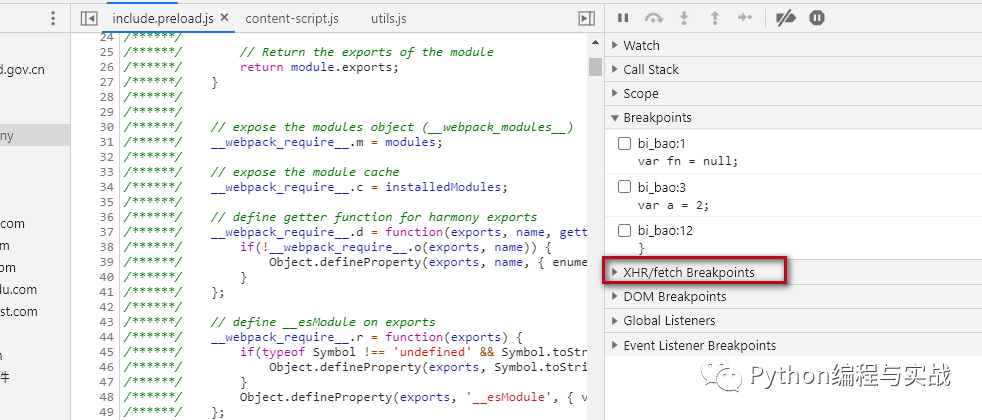
Task: Click '__webpack_require__.m = modules;' line
Action: tap(326, 142)
